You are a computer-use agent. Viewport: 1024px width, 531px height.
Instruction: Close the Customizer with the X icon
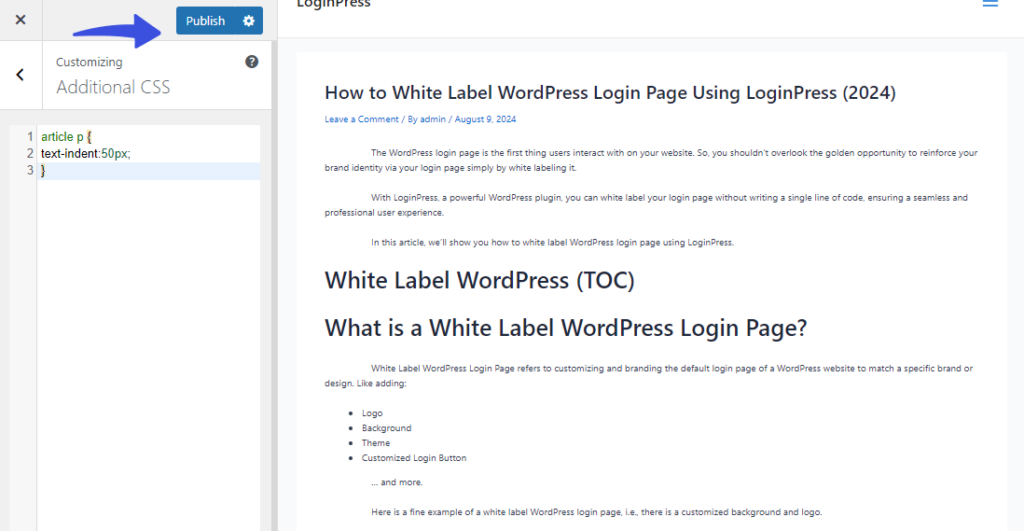(20, 20)
